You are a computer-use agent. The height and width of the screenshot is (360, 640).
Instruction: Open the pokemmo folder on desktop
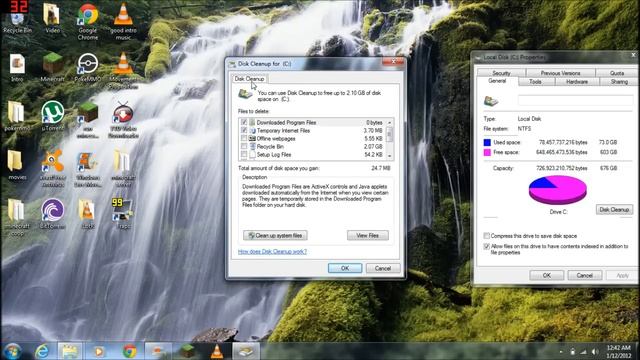coord(17,116)
